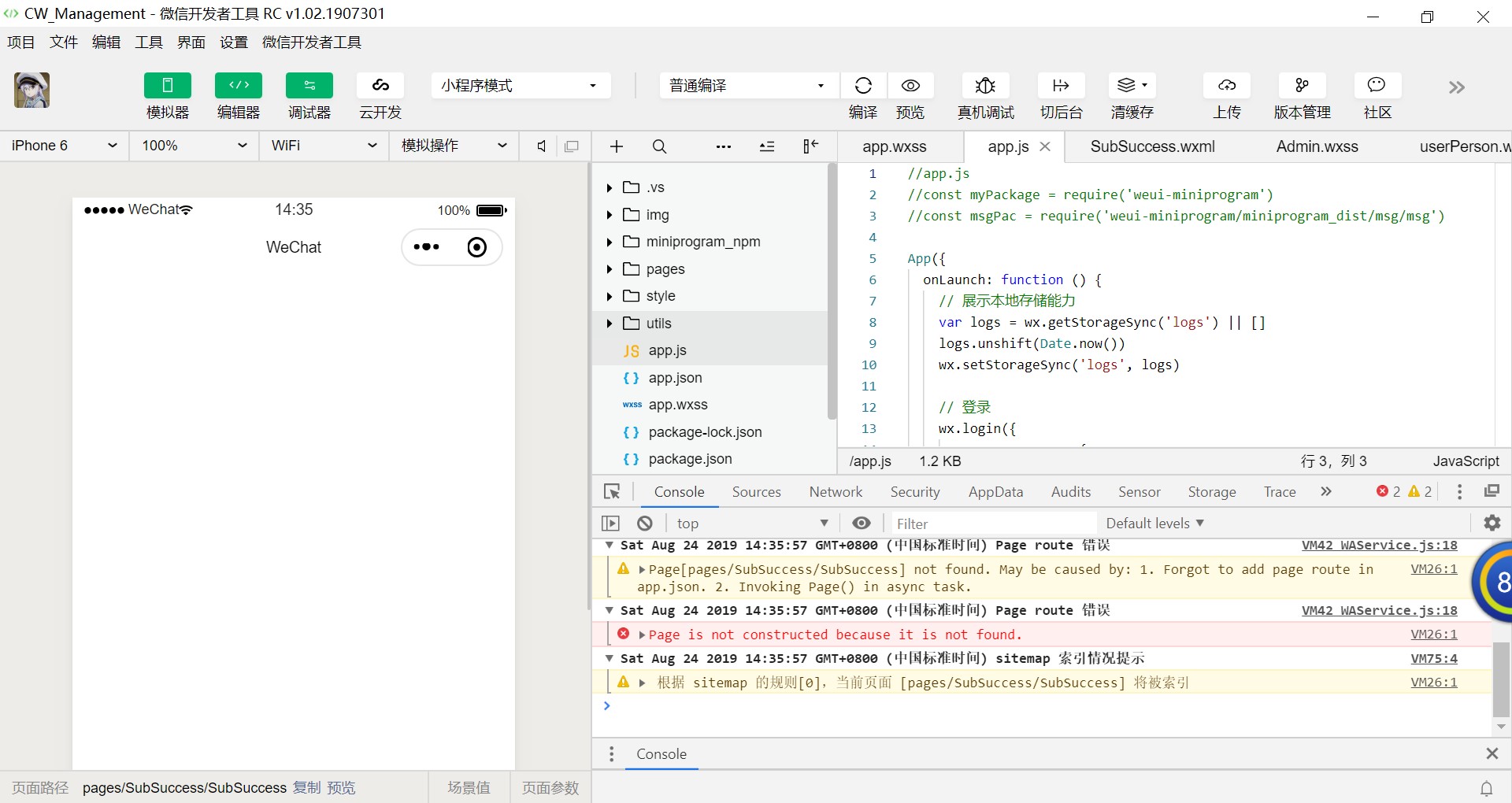
Task: Toggle the console message visibility eye icon
Action: 862,523
